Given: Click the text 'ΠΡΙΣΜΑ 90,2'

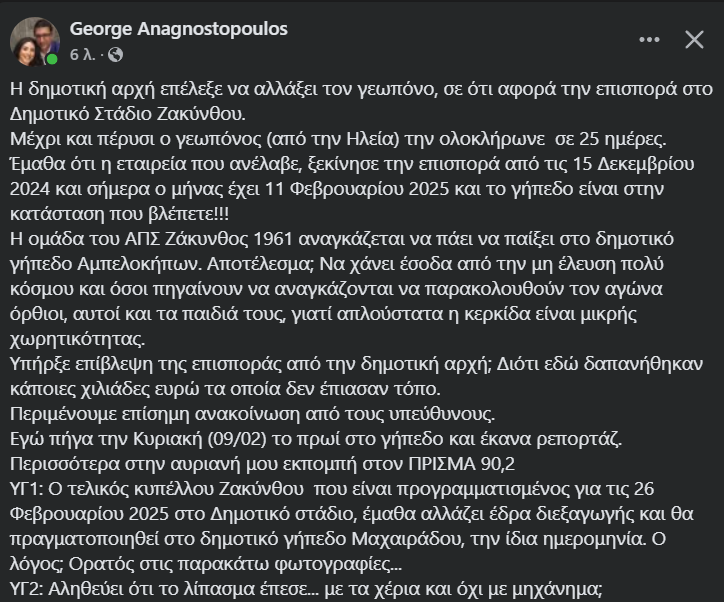Looking at the screenshot, I should click(x=461, y=464).
